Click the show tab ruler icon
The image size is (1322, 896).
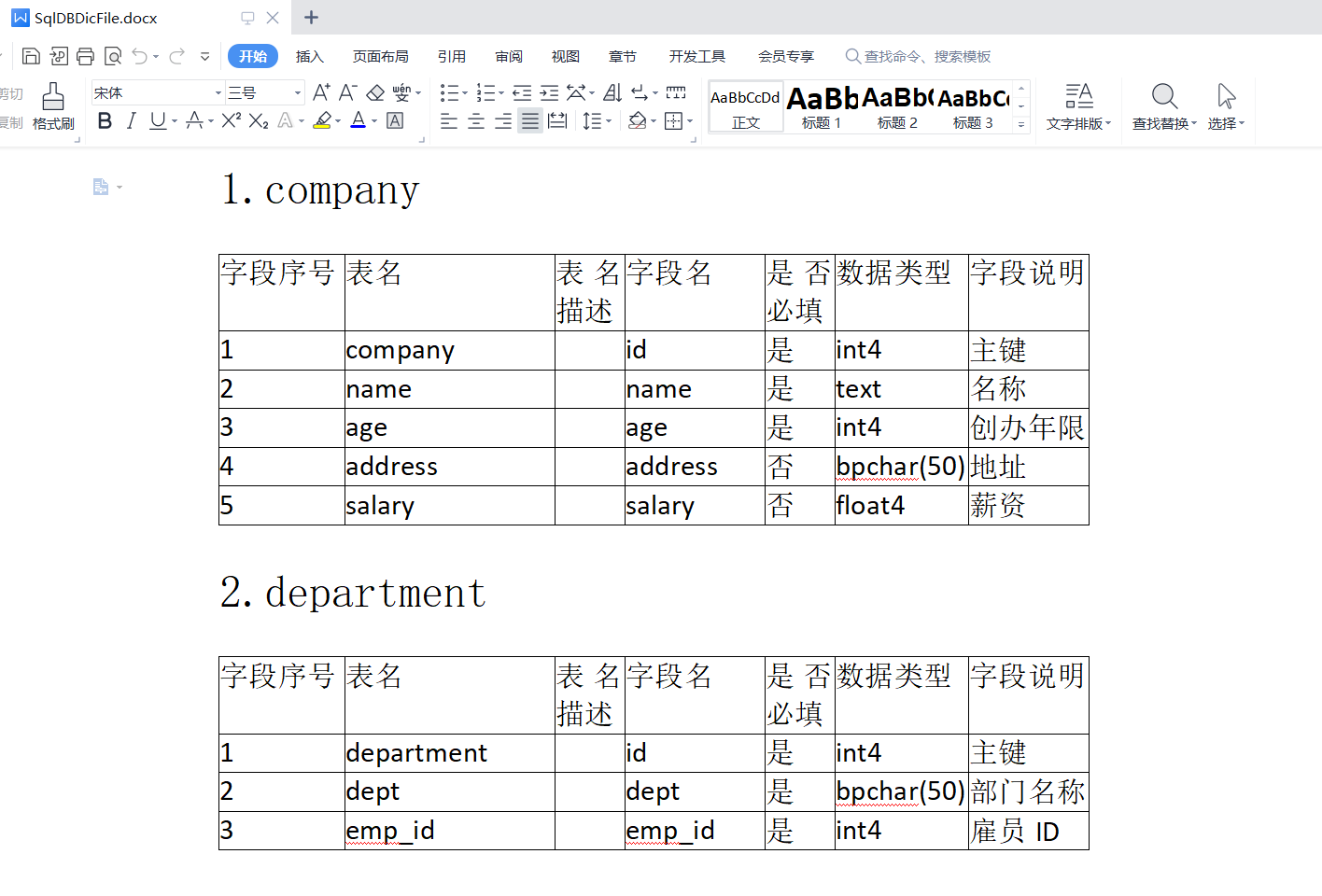[676, 92]
